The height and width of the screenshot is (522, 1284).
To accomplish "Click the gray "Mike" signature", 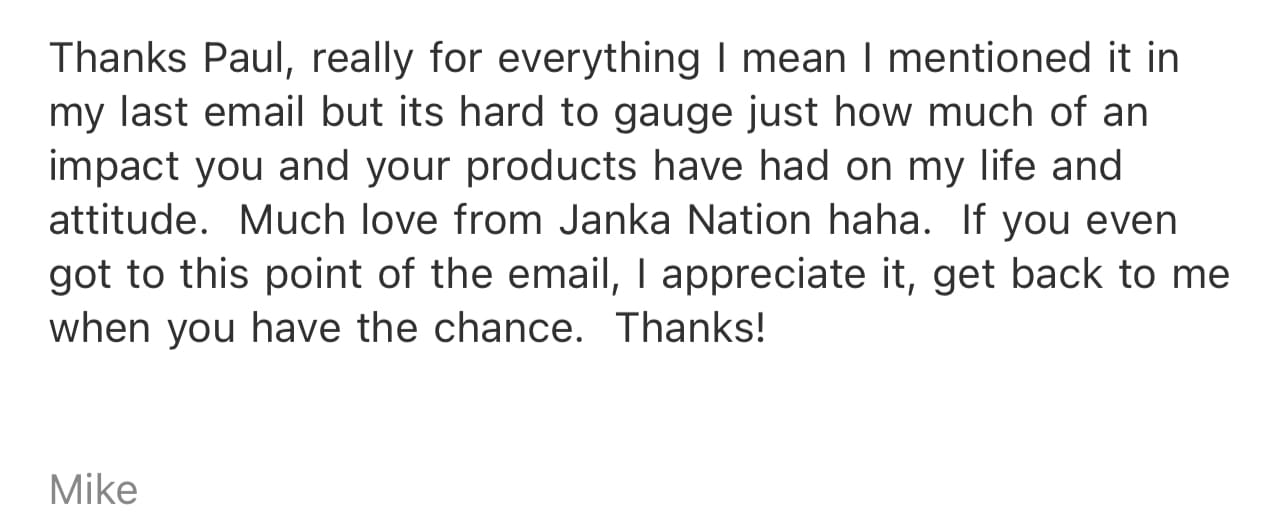I will click(93, 490).
